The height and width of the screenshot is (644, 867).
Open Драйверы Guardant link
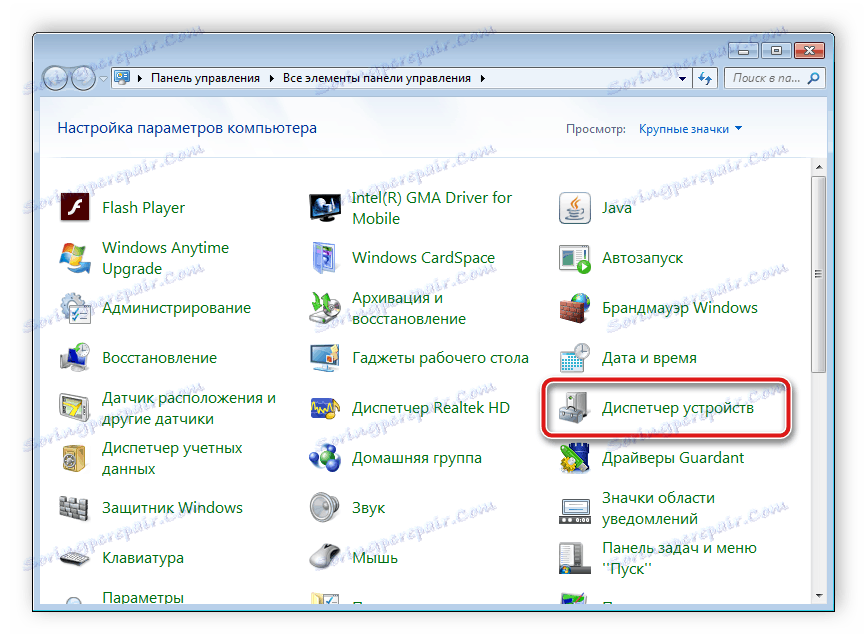tap(673, 458)
